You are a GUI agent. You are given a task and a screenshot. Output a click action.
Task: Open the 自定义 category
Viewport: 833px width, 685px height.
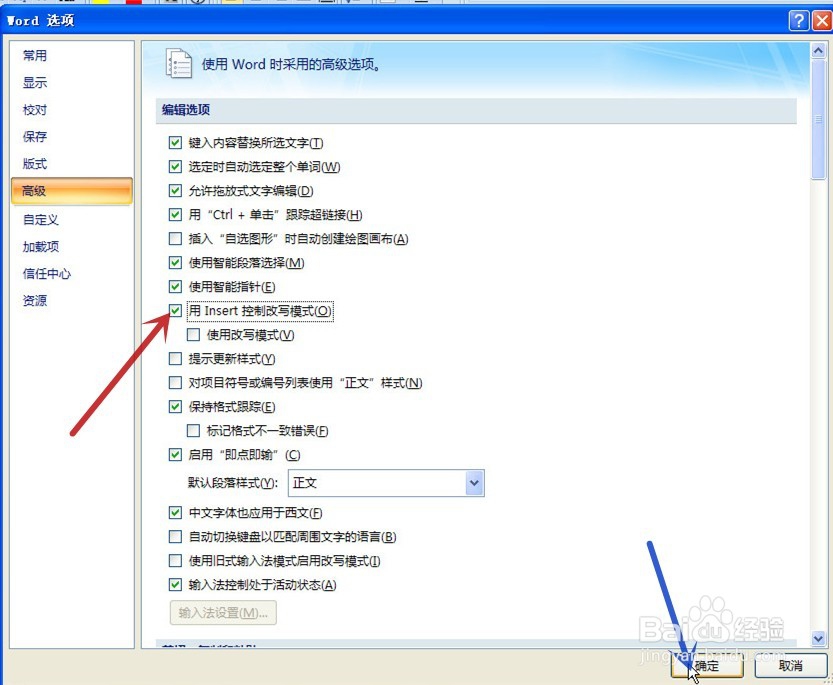pos(40,219)
